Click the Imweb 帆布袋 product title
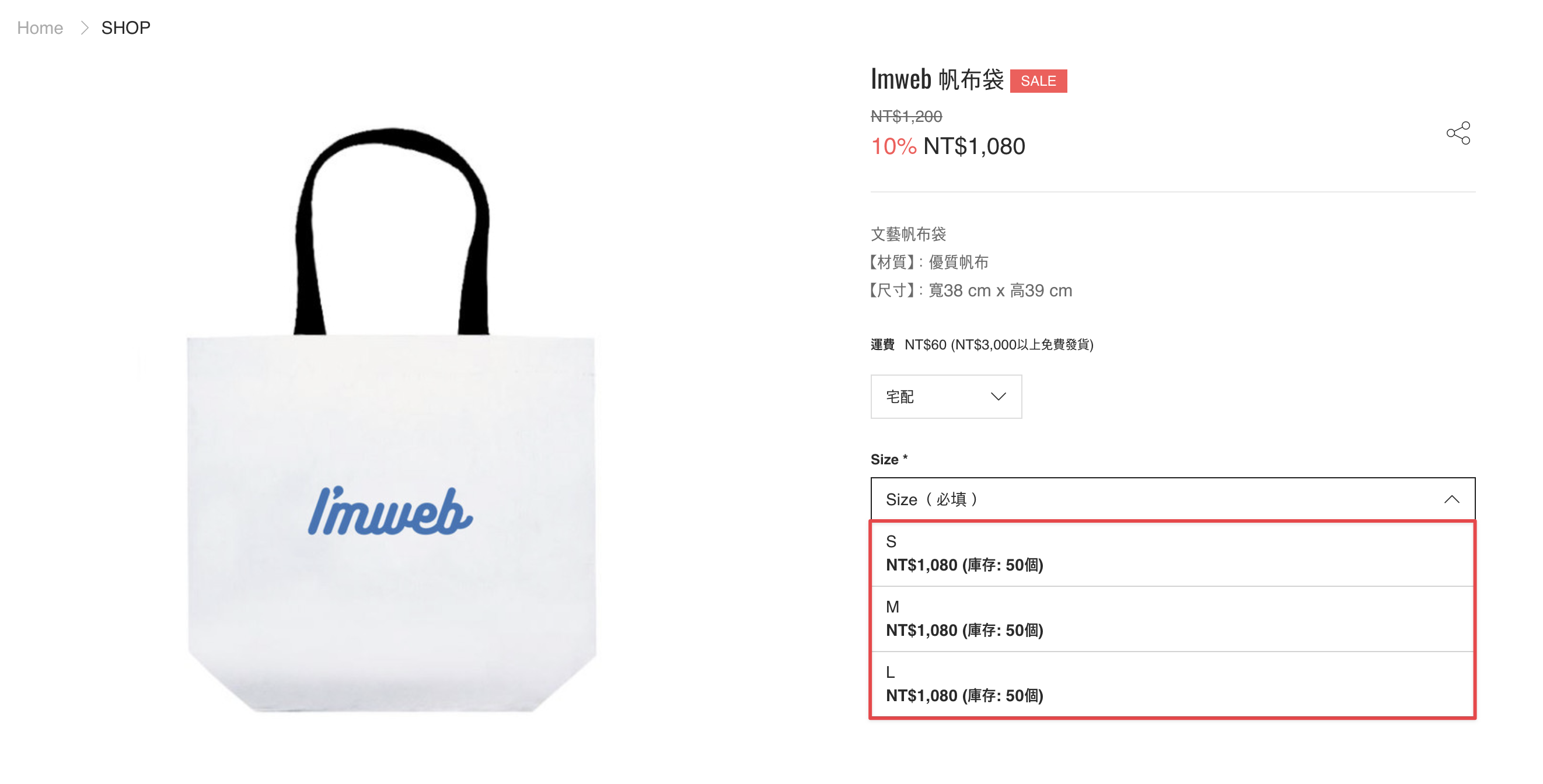Viewport: 1543px width, 784px height. tap(937, 80)
